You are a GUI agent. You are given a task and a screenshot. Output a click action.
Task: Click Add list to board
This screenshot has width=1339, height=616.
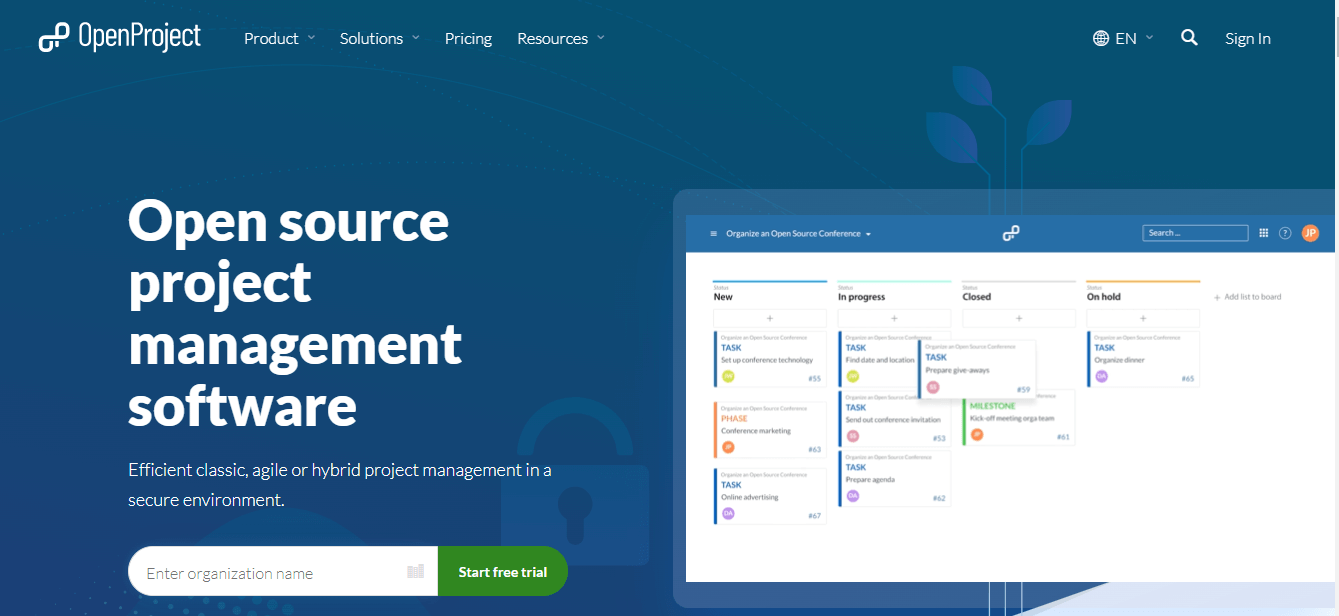tap(1247, 297)
